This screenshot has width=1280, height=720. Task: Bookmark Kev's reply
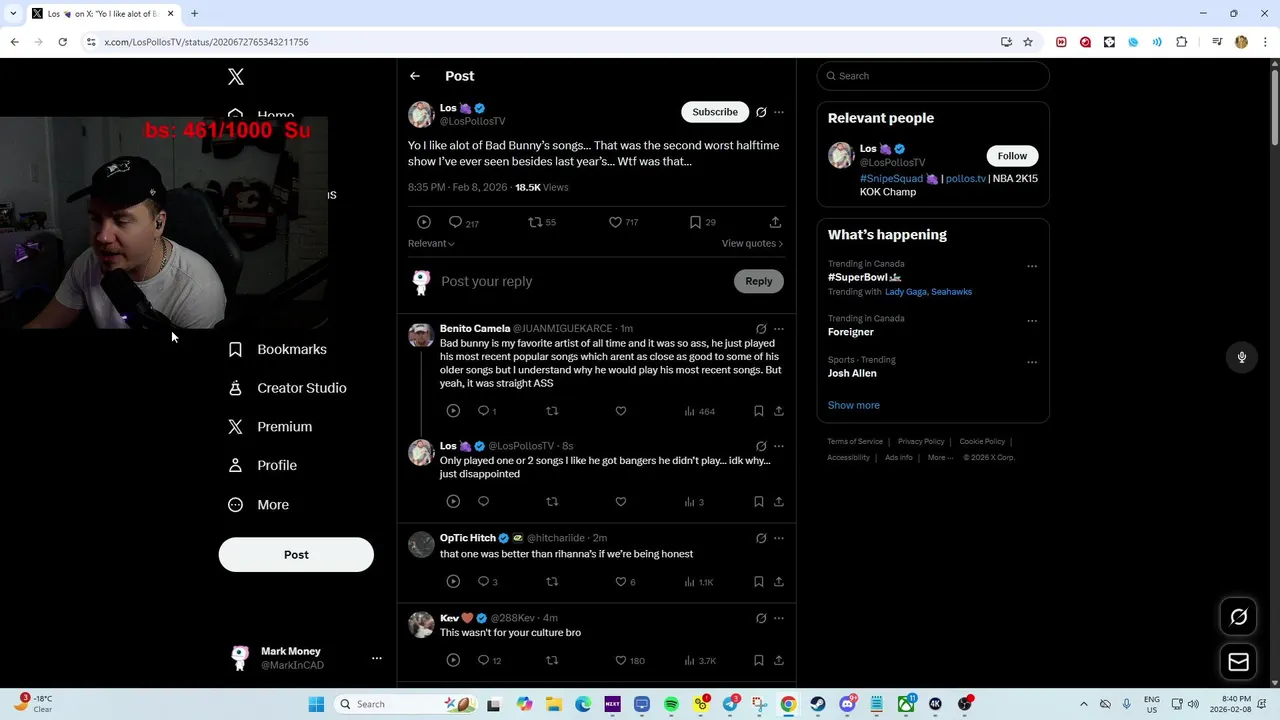click(759, 661)
